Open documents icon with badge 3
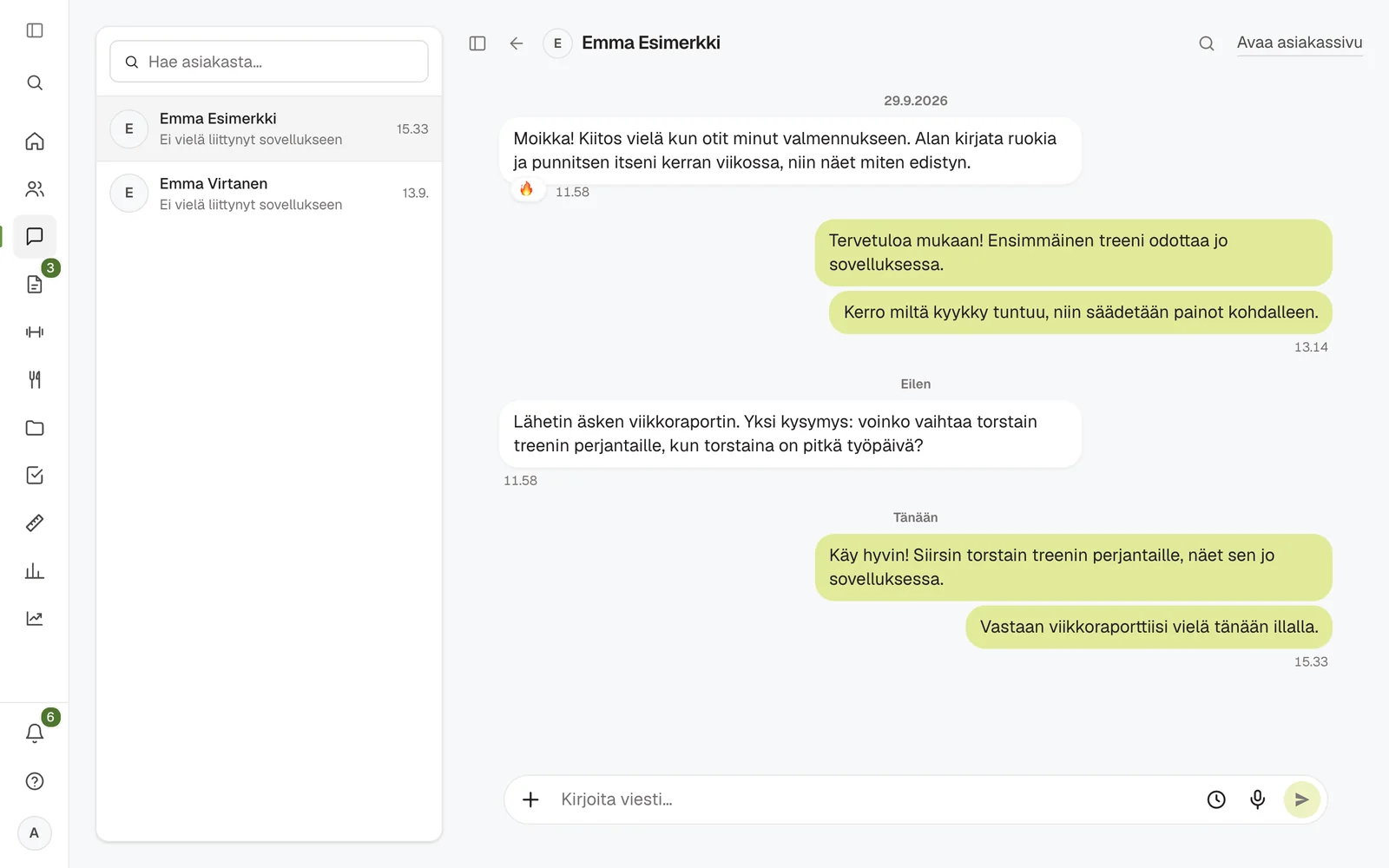The height and width of the screenshot is (868, 1389). coord(35,284)
